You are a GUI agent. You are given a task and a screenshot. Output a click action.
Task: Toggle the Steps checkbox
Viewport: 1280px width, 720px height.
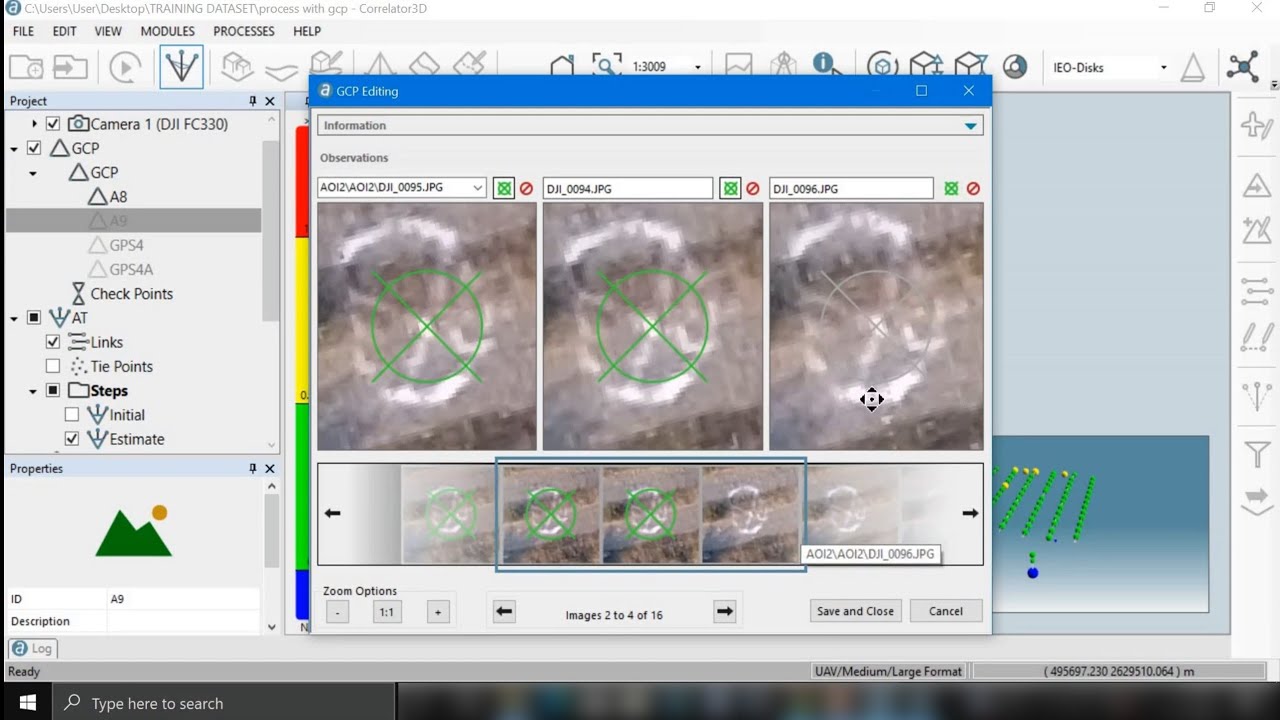[x=53, y=390]
